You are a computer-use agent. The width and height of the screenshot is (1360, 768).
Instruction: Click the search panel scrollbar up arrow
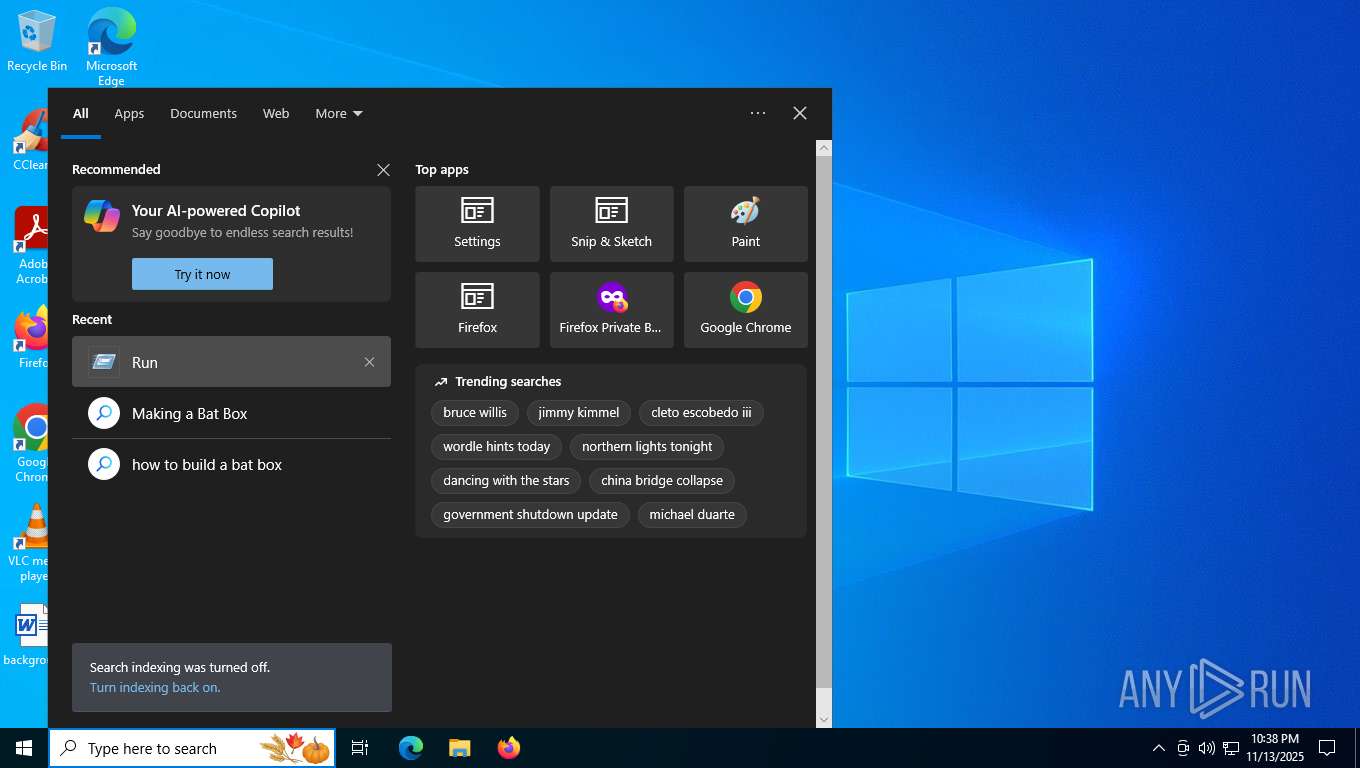(x=824, y=148)
